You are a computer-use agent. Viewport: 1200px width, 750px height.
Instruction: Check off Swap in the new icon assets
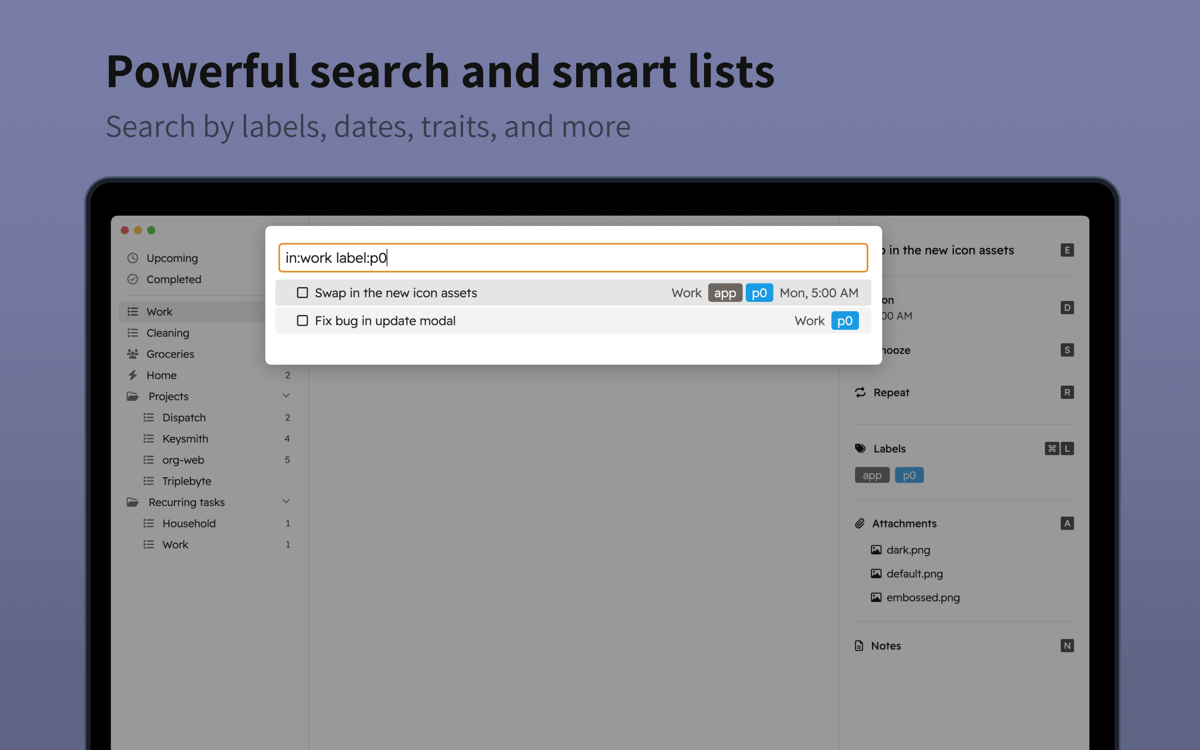pyautogui.click(x=302, y=293)
